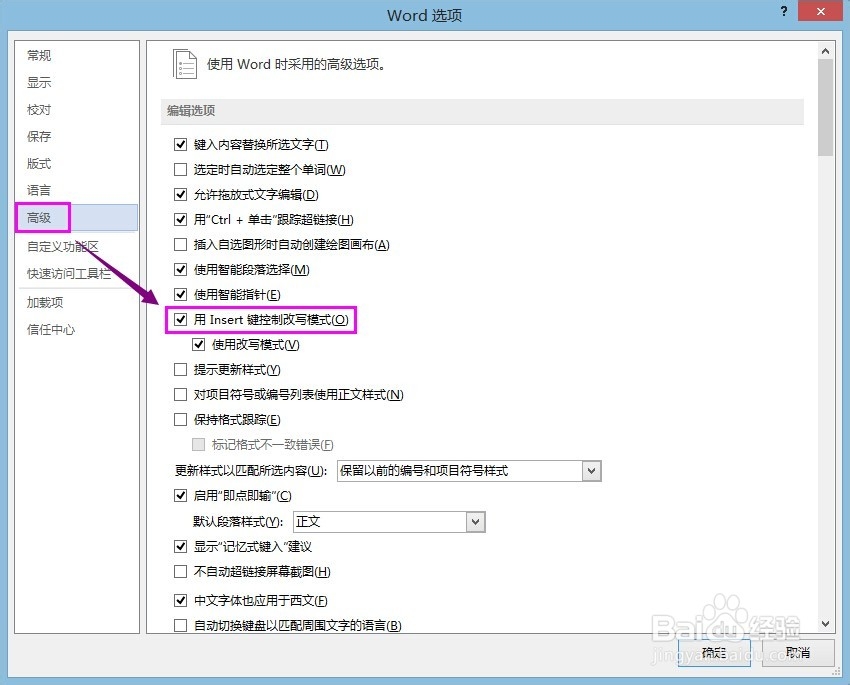
Task: Open the 信任中心 settings page
Action: 46,330
